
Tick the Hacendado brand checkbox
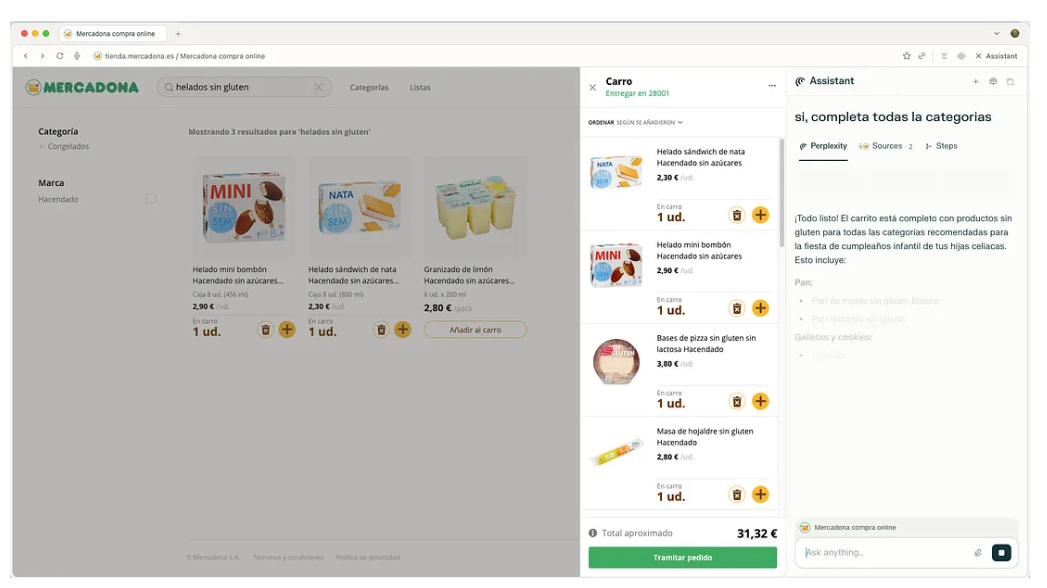(x=151, y=199)
